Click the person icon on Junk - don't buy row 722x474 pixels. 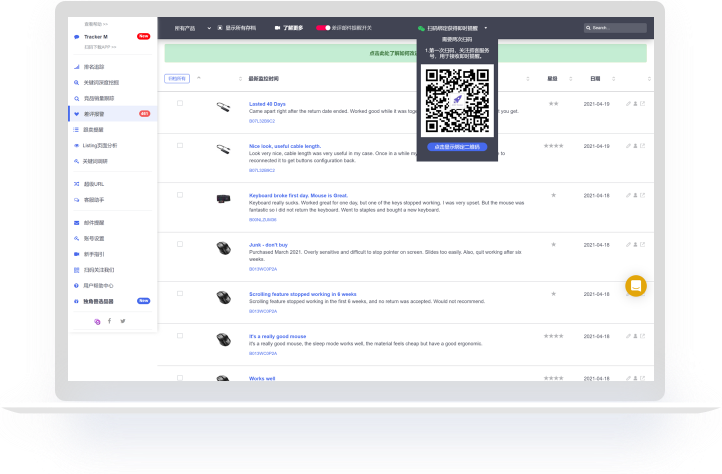tap(635, 245)
